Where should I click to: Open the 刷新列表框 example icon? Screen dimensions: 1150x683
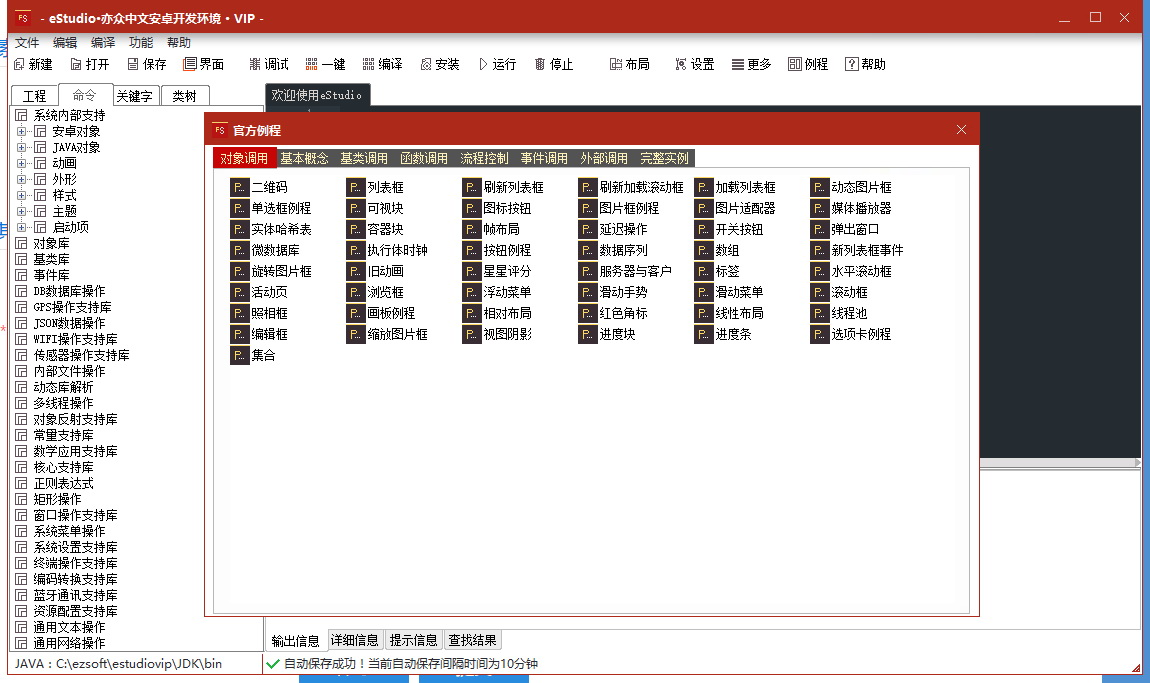click(x=471, y=188)
